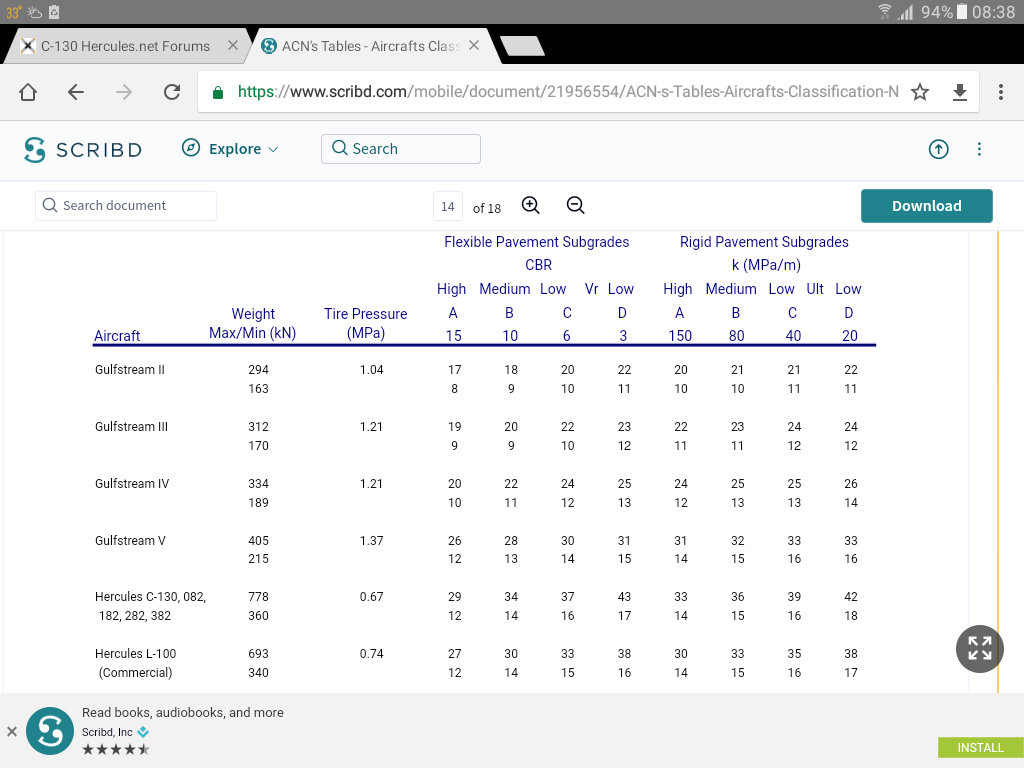
Task: Close the ACN's Tables tab
Action: click(x=474, y=45)
